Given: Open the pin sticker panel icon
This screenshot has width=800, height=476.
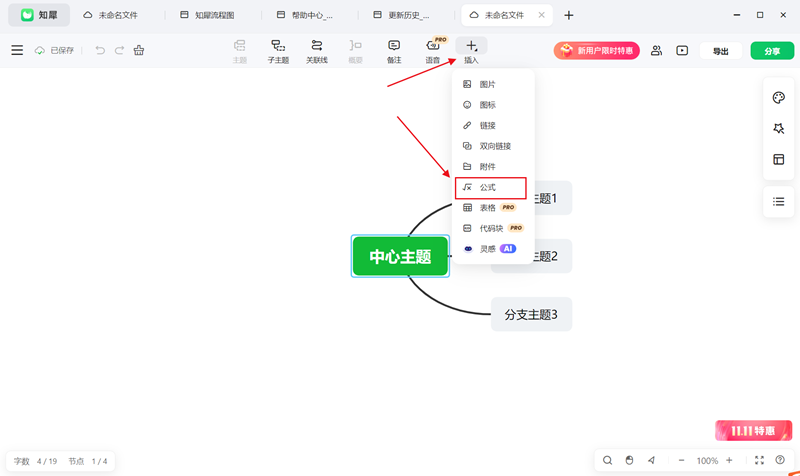Looking at the screenshot, I should point(779,129).
